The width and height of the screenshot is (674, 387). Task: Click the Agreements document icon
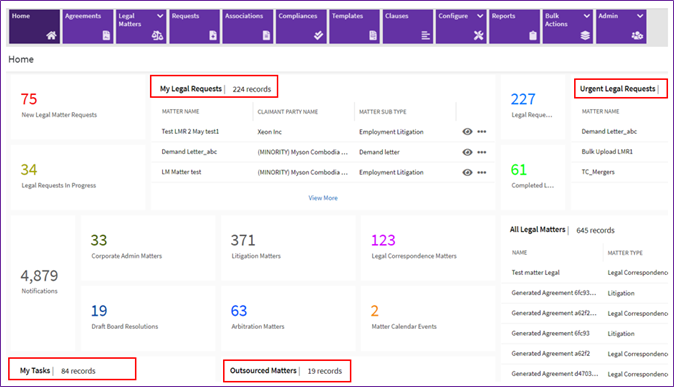106,35
